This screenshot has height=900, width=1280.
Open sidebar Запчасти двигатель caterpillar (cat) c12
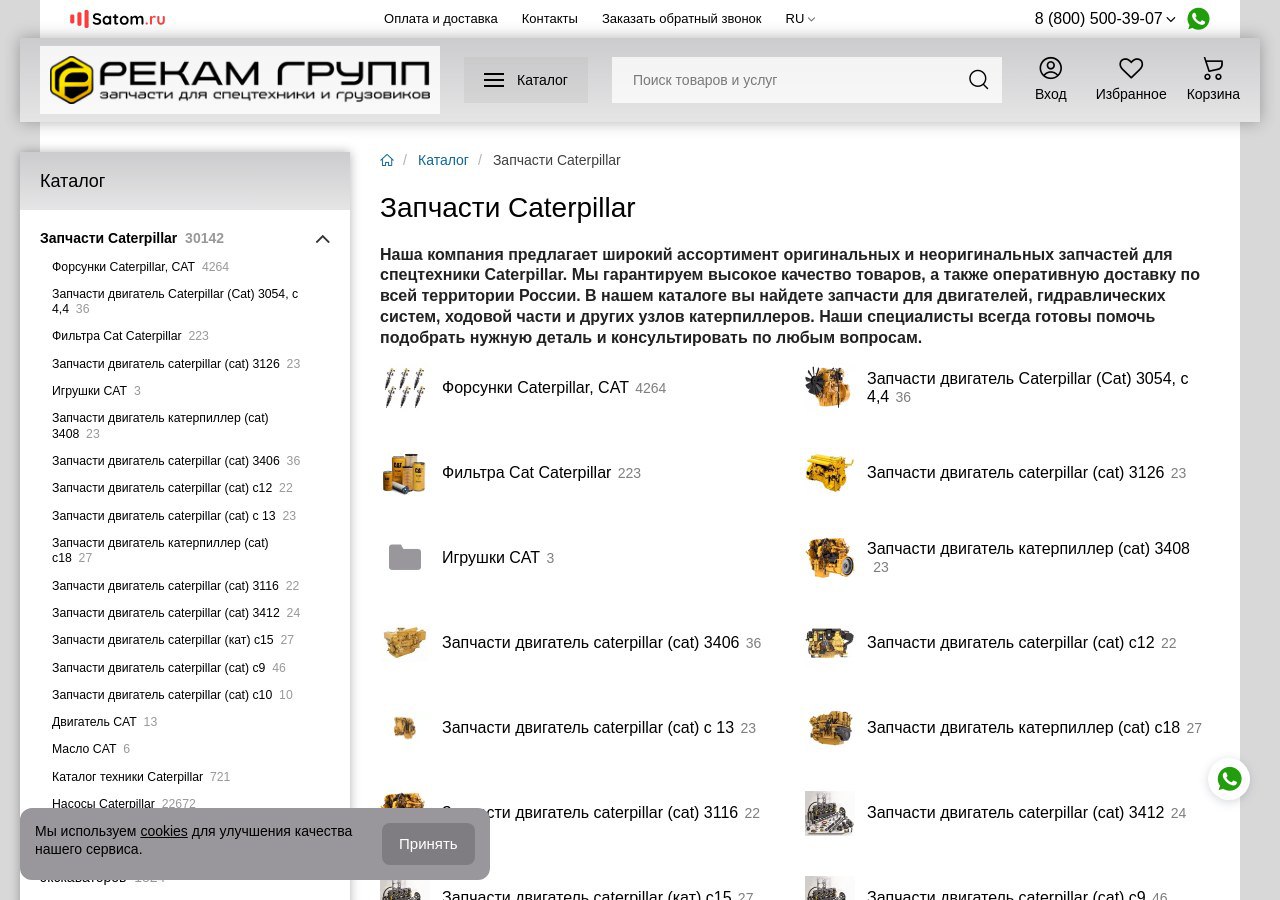(162, 488)
